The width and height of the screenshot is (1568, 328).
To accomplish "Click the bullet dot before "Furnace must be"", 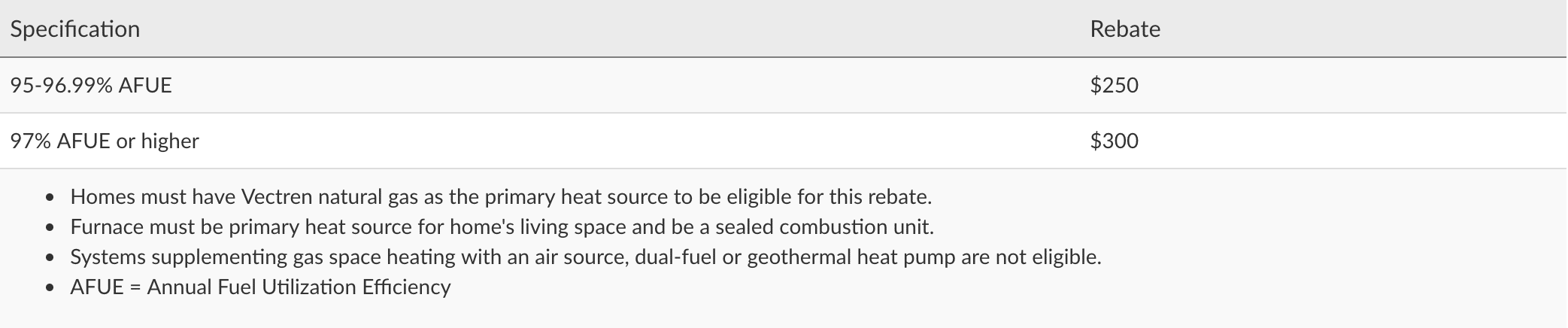I will [50, 228].
